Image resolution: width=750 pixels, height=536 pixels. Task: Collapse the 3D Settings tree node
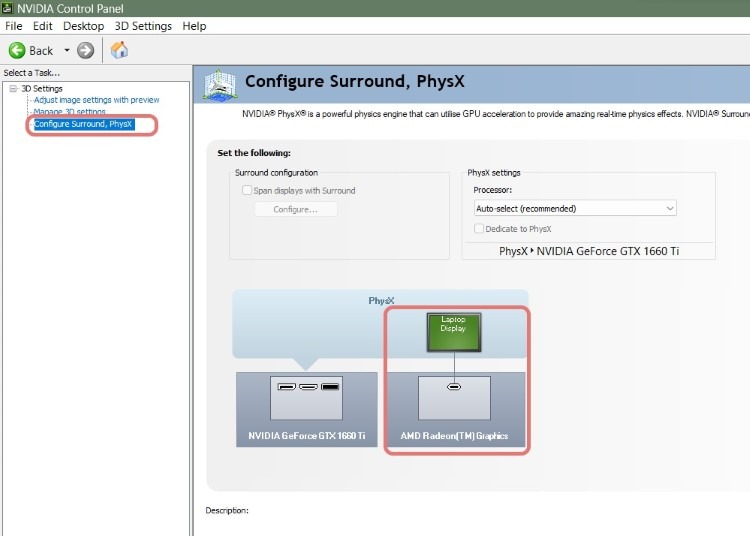tap(13, 88)
